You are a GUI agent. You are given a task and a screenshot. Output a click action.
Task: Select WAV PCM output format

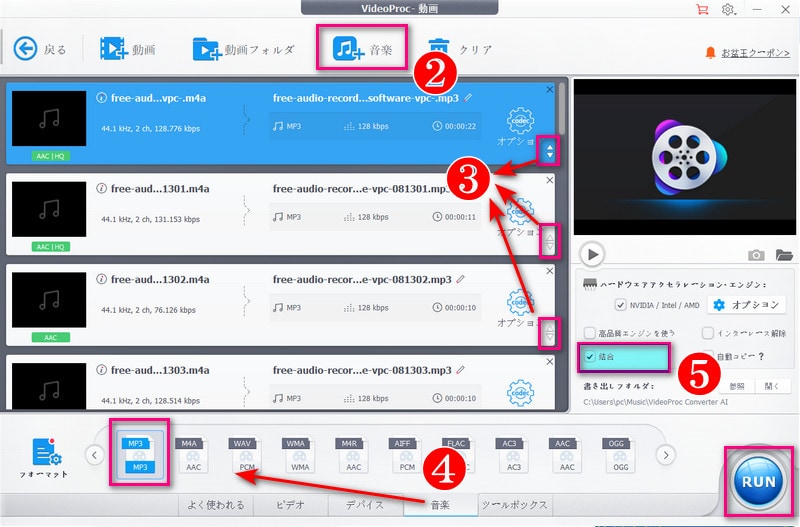tap(247, 454)
